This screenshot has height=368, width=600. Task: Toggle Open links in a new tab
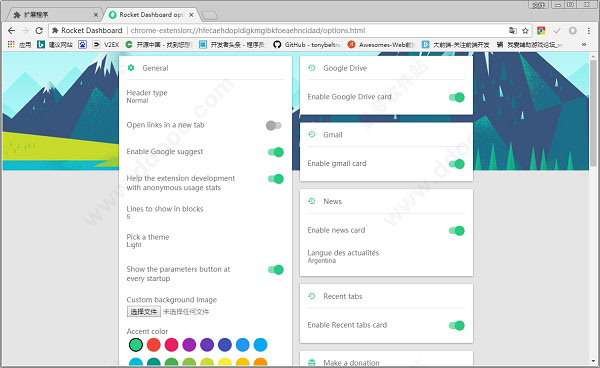[x=274, y=125]
